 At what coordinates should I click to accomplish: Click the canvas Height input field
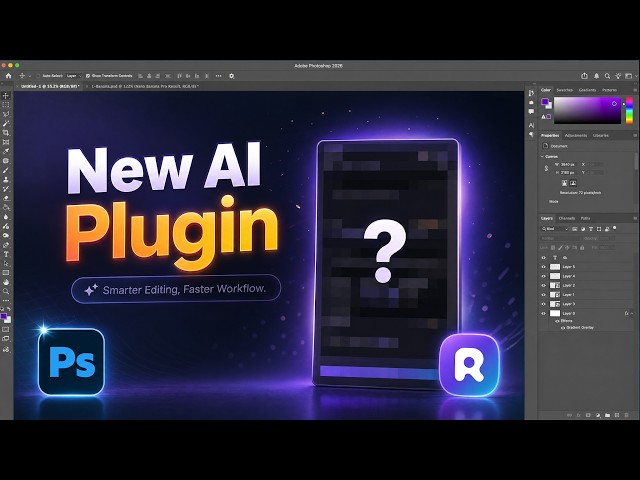[x=569, y=173]
